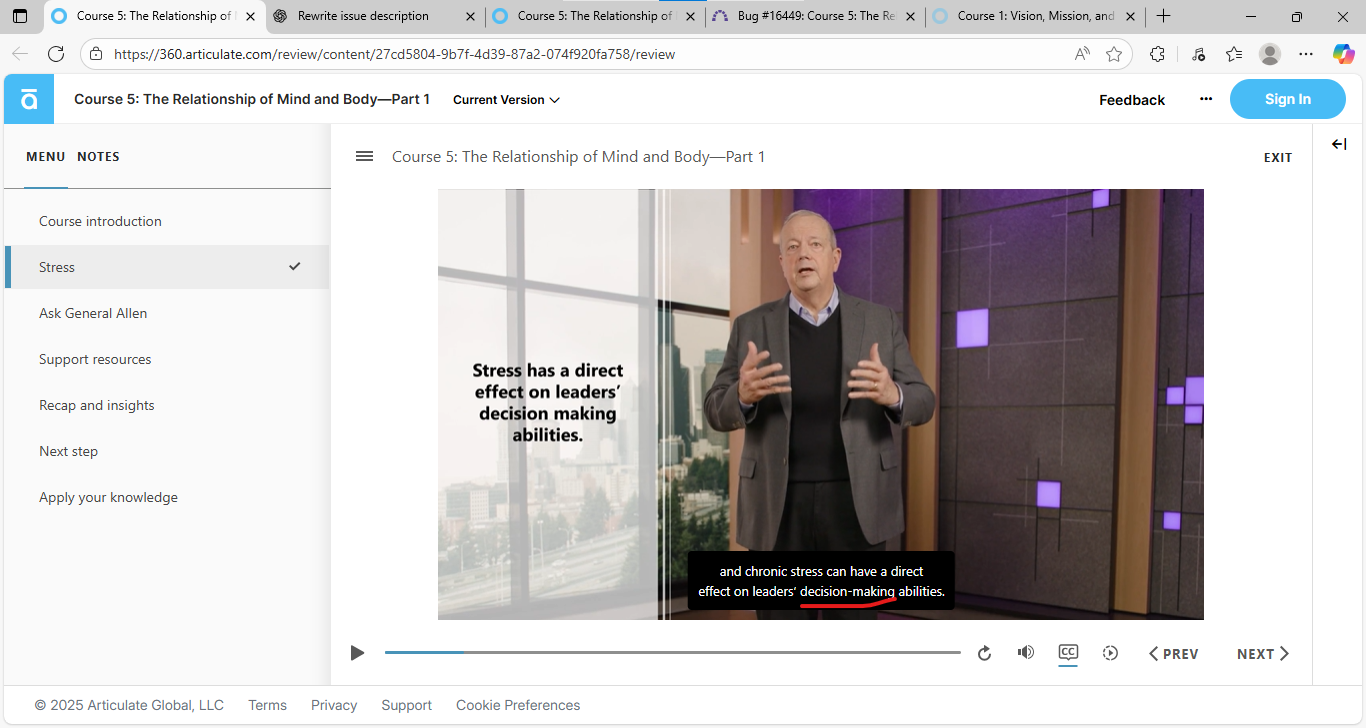Image resolution: width=1366 pixels, height=728 pixels.
Task: Open the Terms footer link
Action: click(267, 705)
